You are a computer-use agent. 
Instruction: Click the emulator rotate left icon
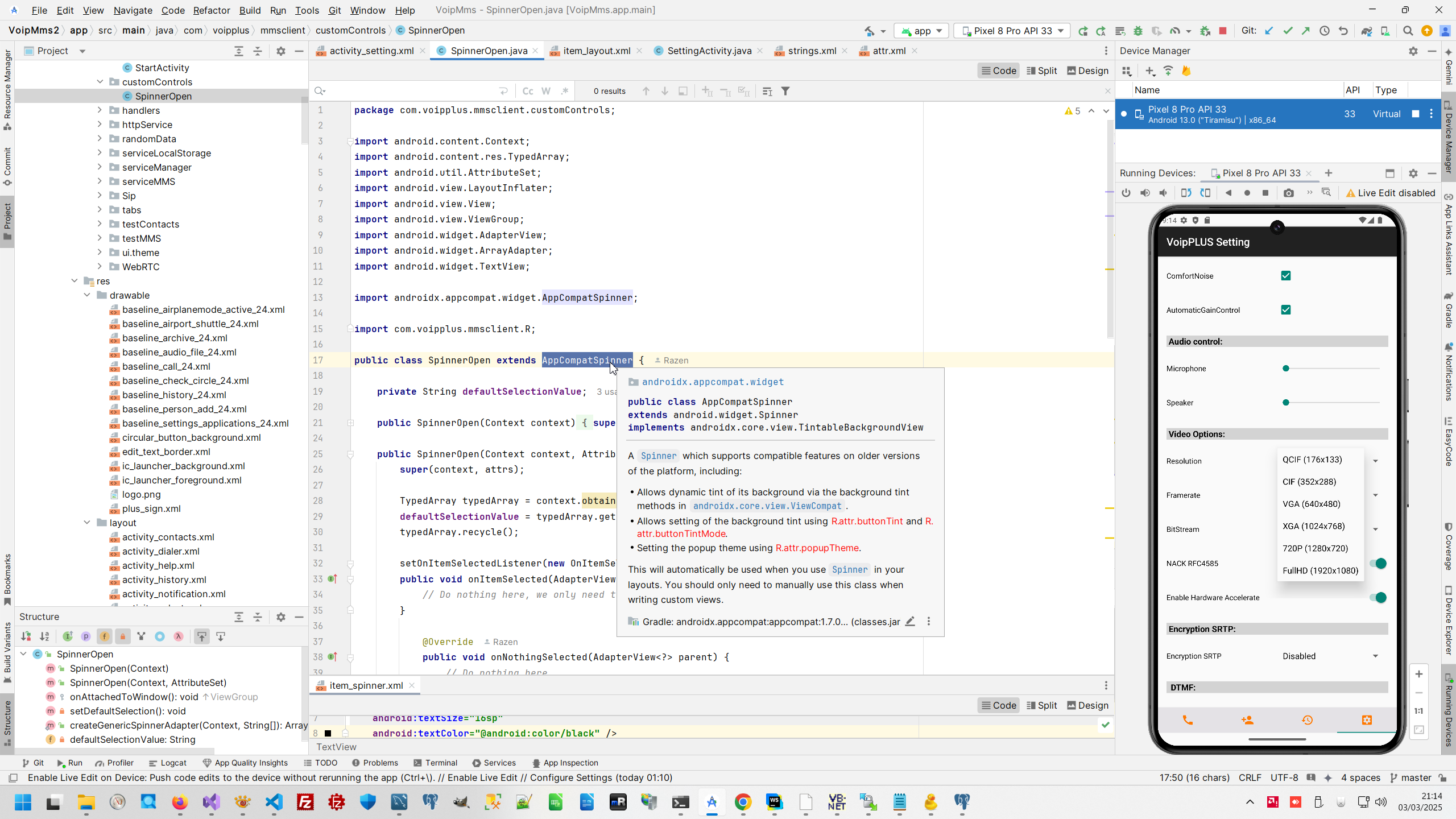pos(1186,193)
